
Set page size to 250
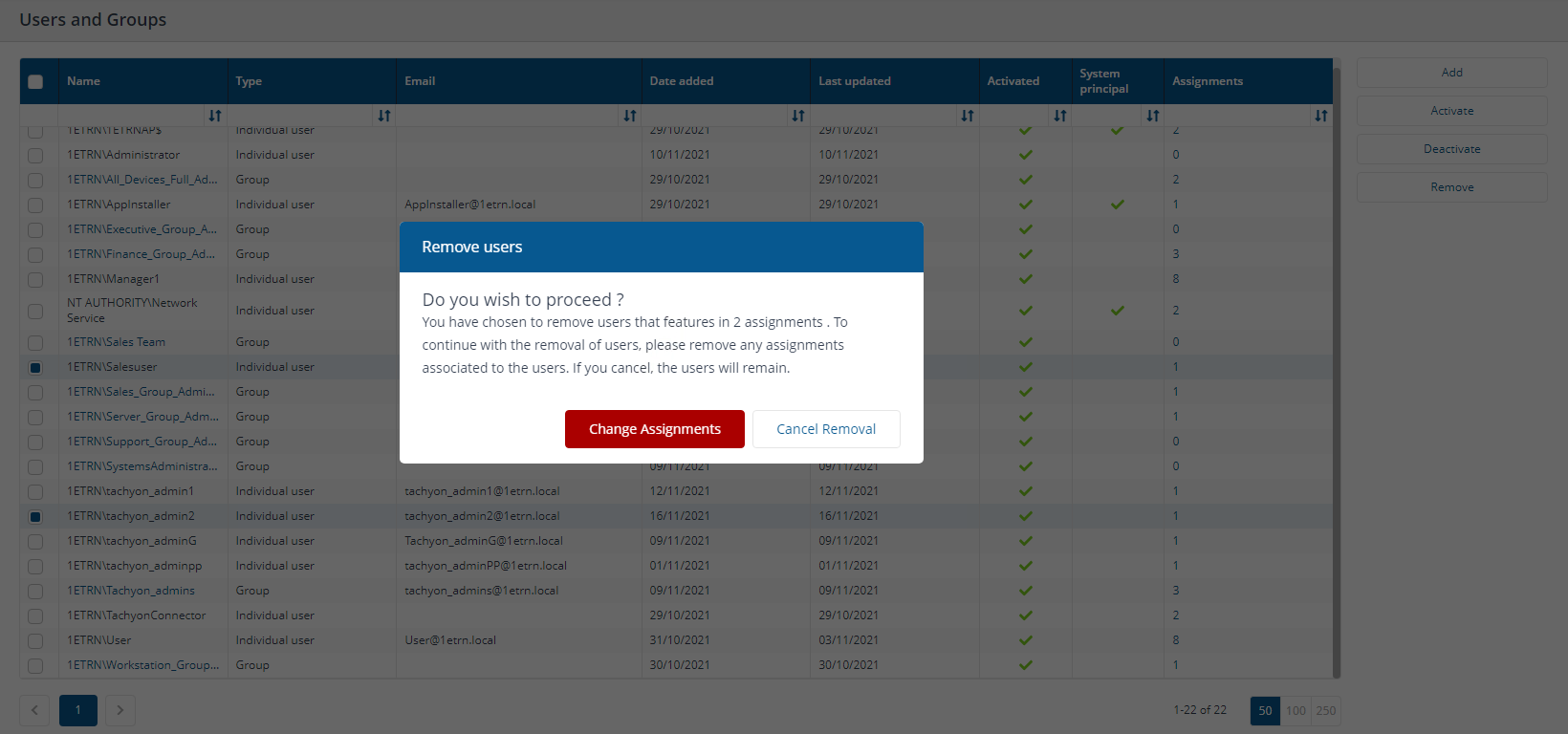[1326, 710]
